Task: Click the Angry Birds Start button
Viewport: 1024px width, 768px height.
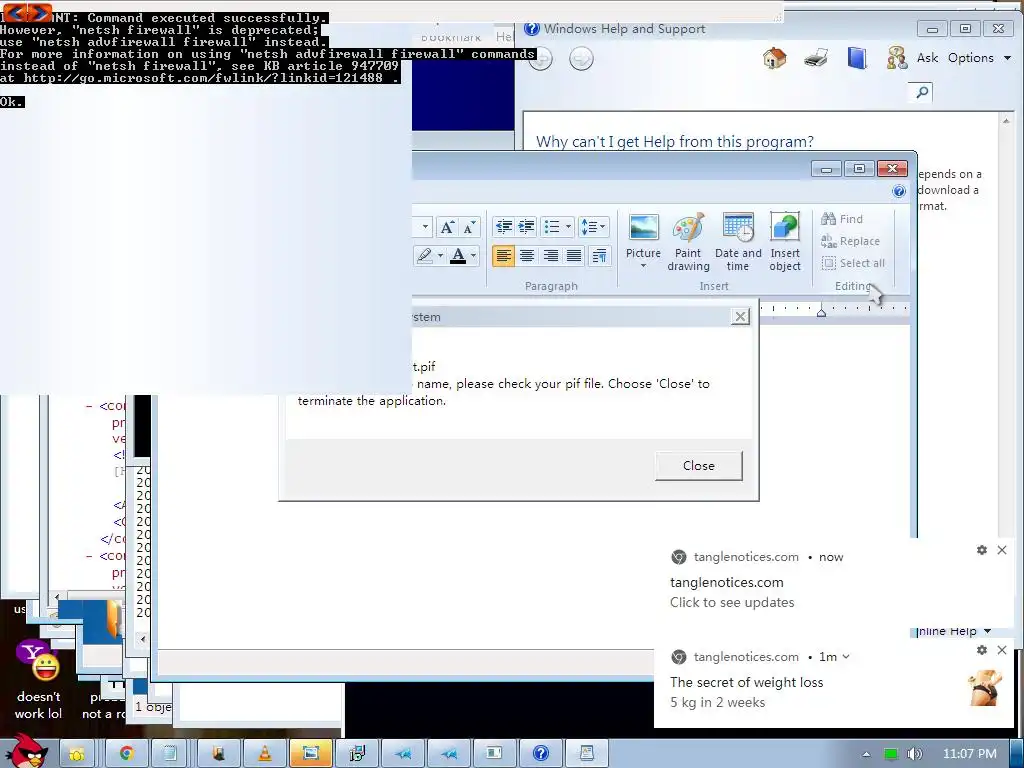Action: click(27, 750)
